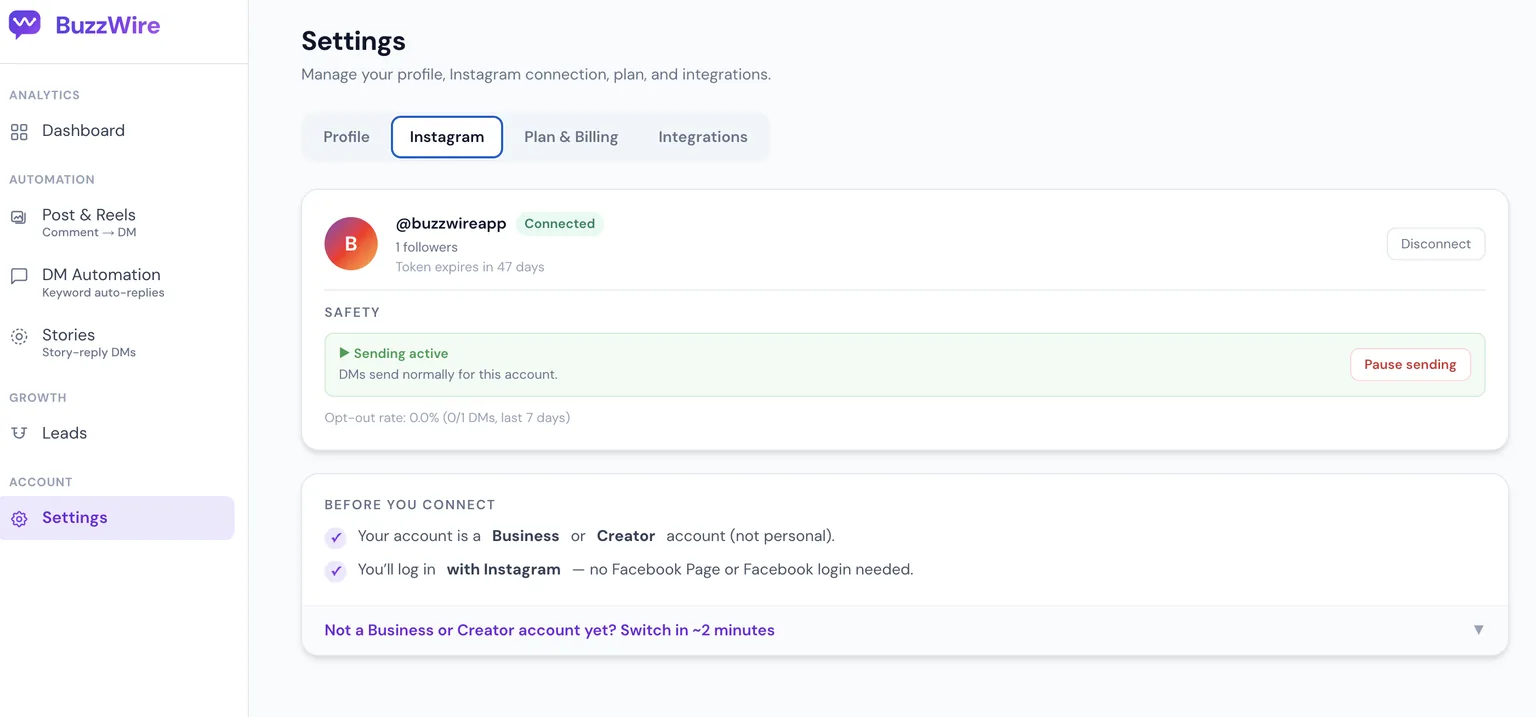Image resolution: width=1536 pixels, height=717 pixels.
Task: Click the BEFORE YOU CONNECT heading
Action: [410, 505]
